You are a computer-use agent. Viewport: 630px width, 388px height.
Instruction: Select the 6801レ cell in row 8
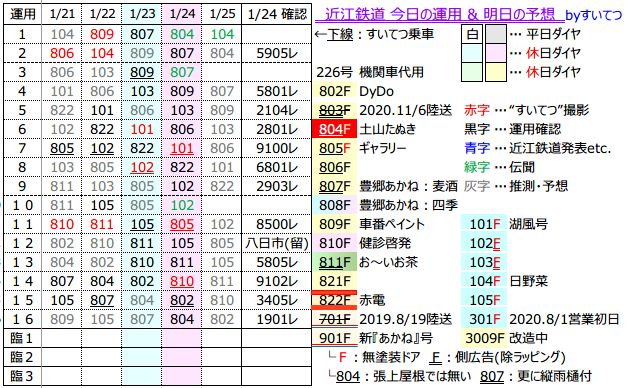tap(277, 167)
